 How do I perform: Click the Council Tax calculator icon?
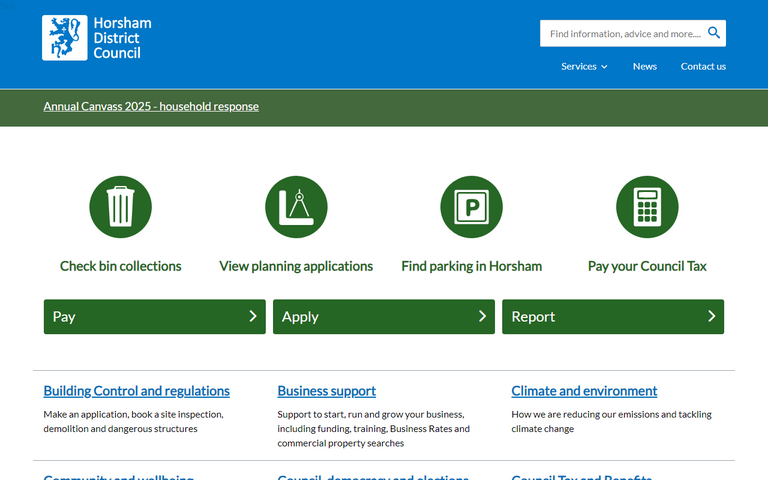point(647,207)
